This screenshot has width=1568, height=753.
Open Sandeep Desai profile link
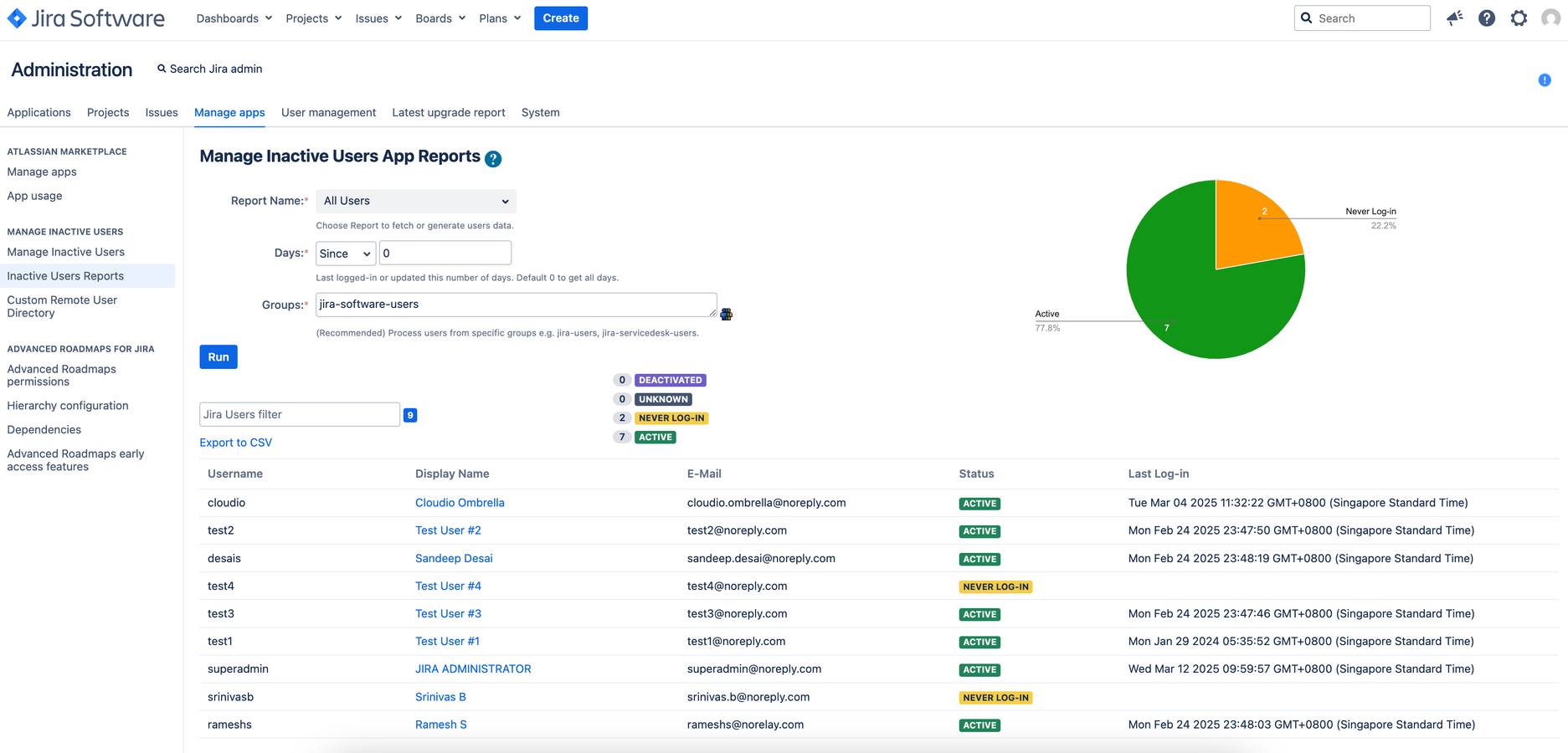[x=454, y=558]
